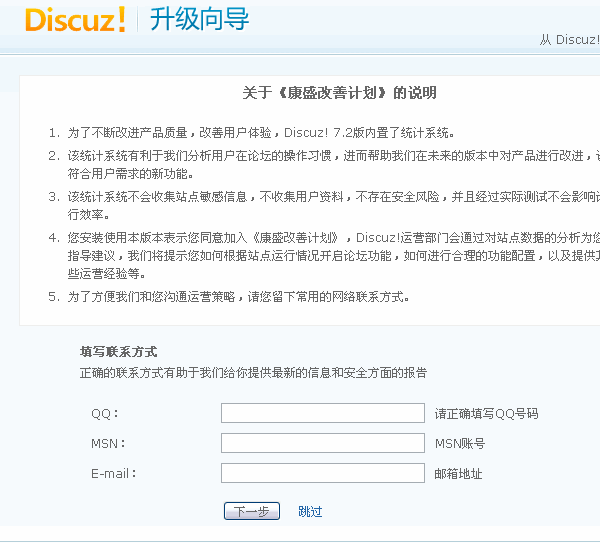This screenshot has height=543, width=600.
Task: Click list item 2 about 分析用户在论坛的操作习惯
Action: (x=324, y=165)
